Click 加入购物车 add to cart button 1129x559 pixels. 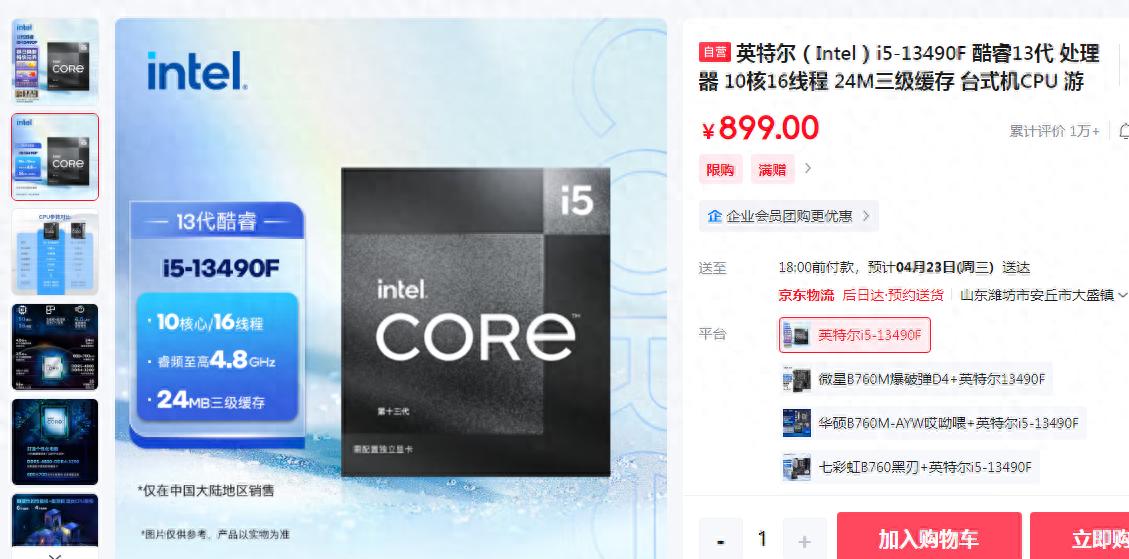point(929,537)
